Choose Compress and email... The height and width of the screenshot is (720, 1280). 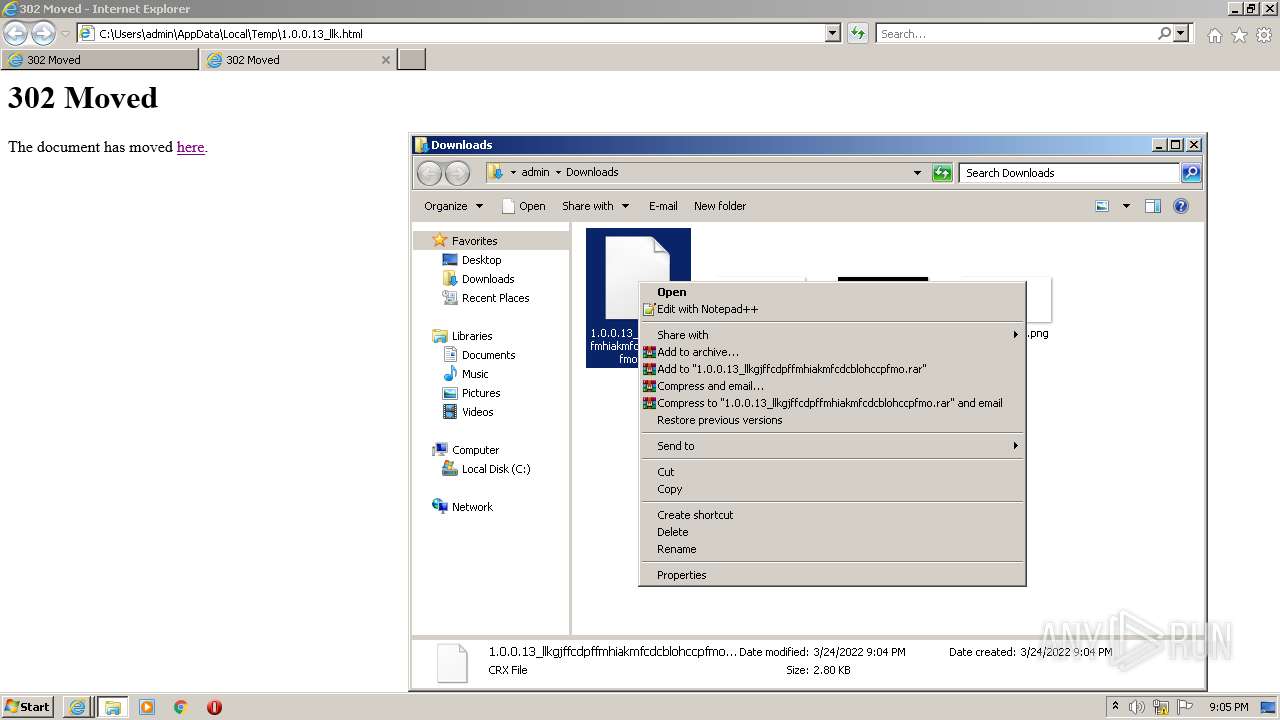click(x=832, y=386)
